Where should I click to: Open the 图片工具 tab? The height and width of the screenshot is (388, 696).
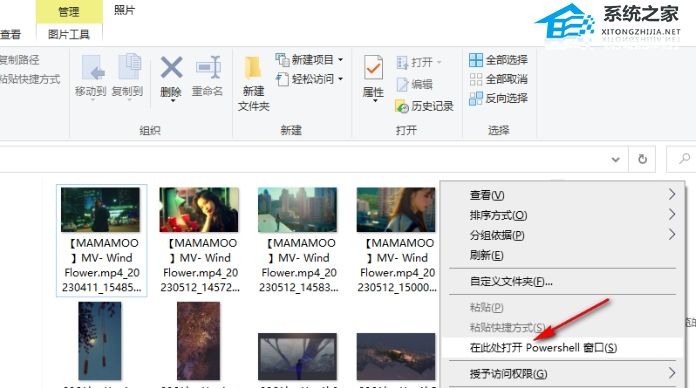pos(69,34)
